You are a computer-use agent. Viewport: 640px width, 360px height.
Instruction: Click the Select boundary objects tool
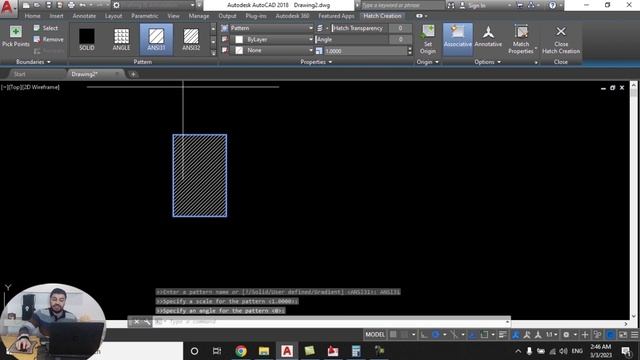pos(46,28)
